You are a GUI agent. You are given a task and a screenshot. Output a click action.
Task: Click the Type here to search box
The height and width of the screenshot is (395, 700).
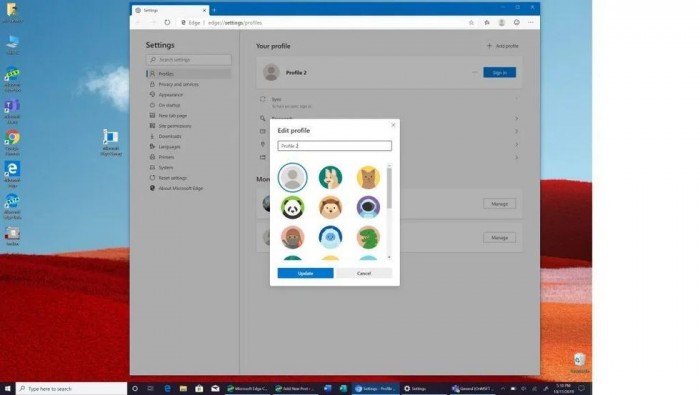[71, 389]
